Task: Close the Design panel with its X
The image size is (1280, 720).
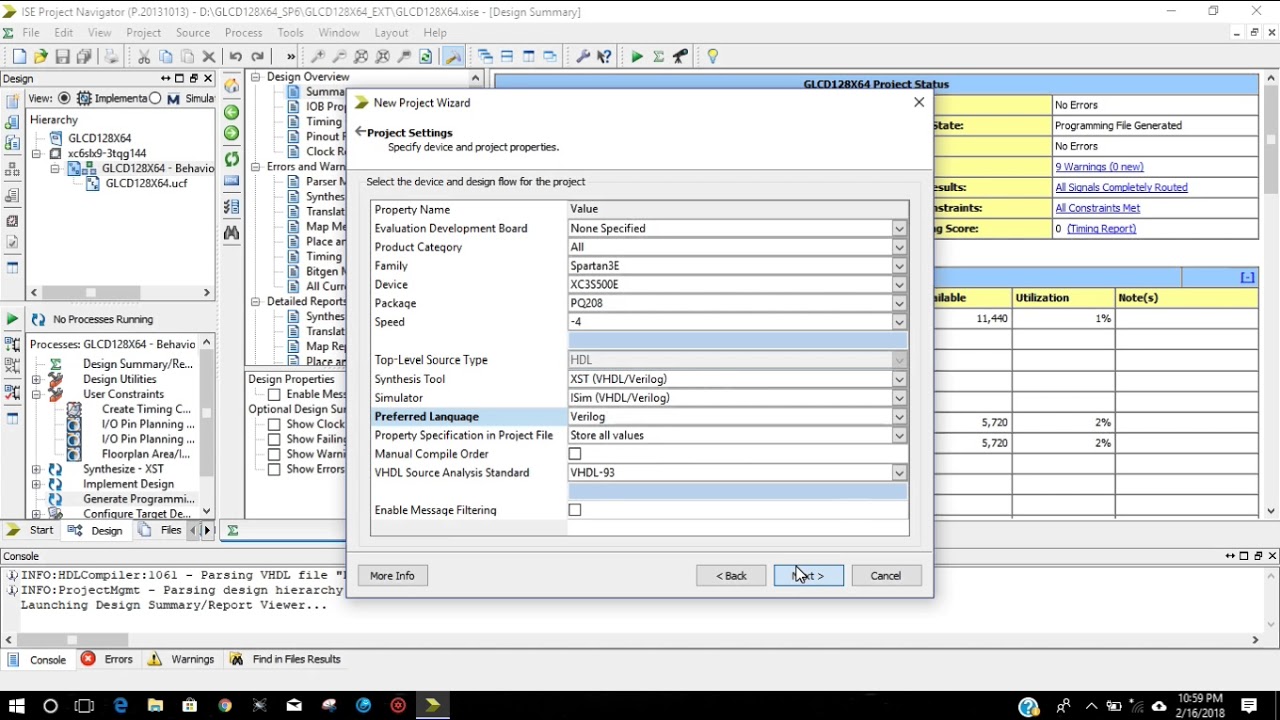Action: coord(208,78)
